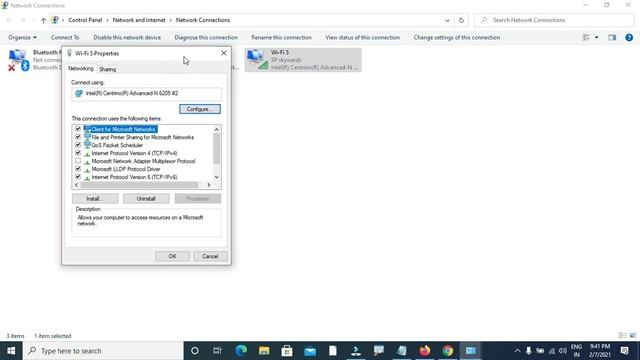The image size is (640, 360).
Task: Switch to the Sharing tab
Action: coord(108,69)
